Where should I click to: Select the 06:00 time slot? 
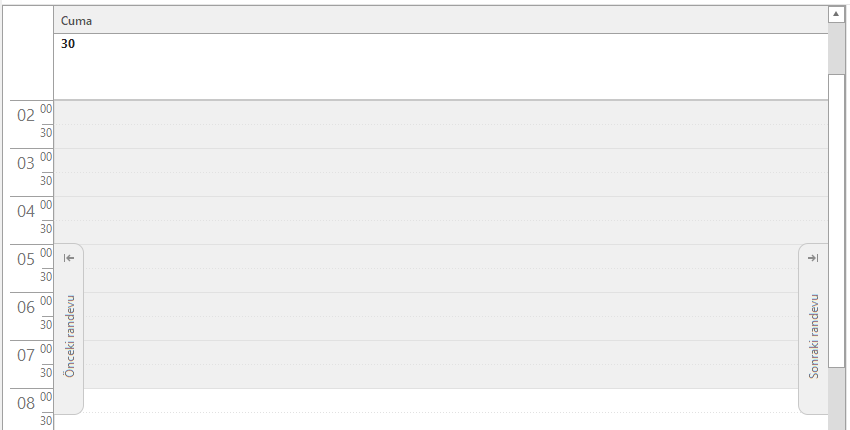[441, 305]
